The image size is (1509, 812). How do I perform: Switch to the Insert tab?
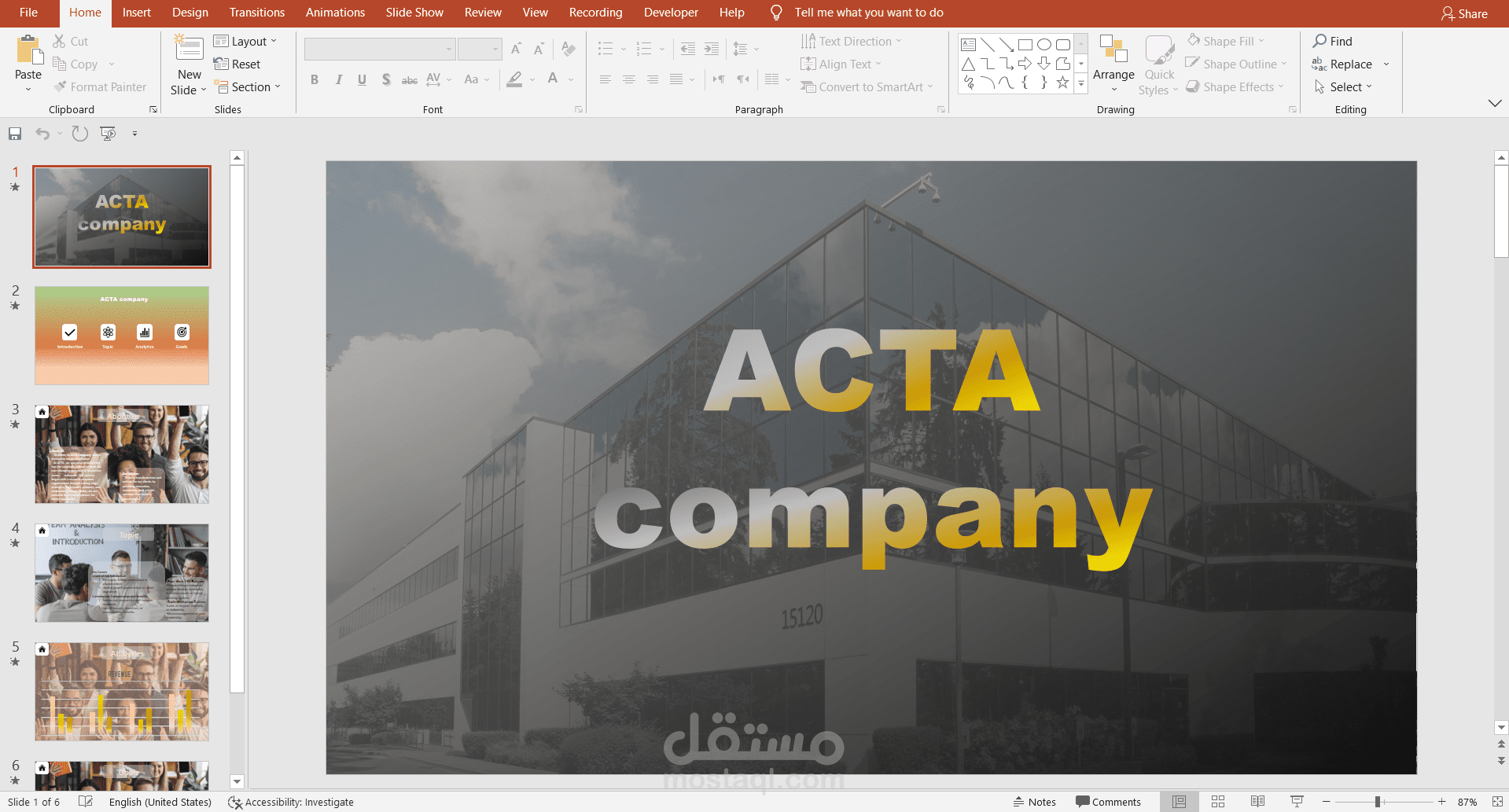point(137,13)
